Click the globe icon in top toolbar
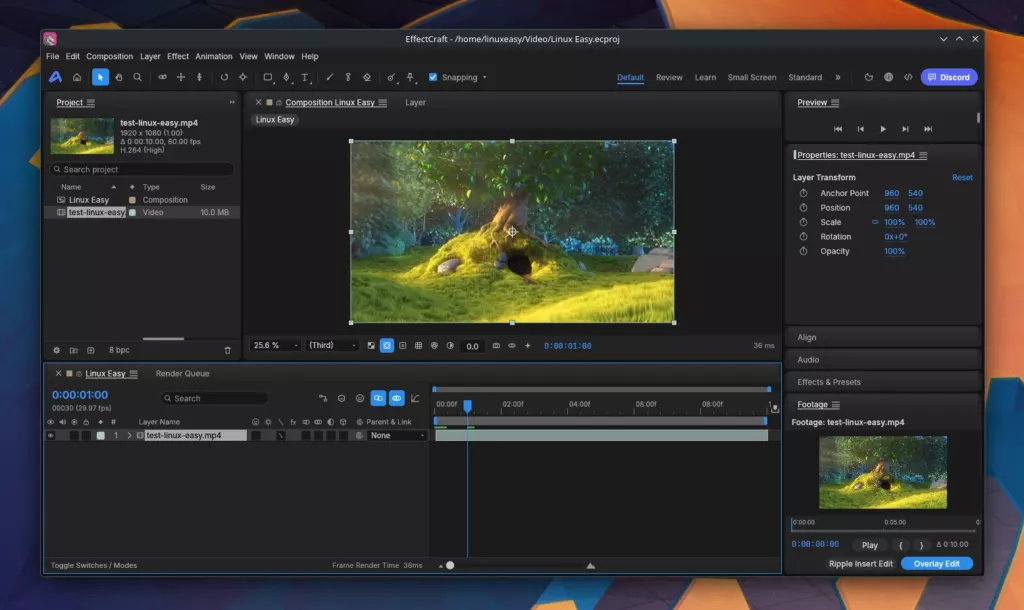 tap(888, 77)
